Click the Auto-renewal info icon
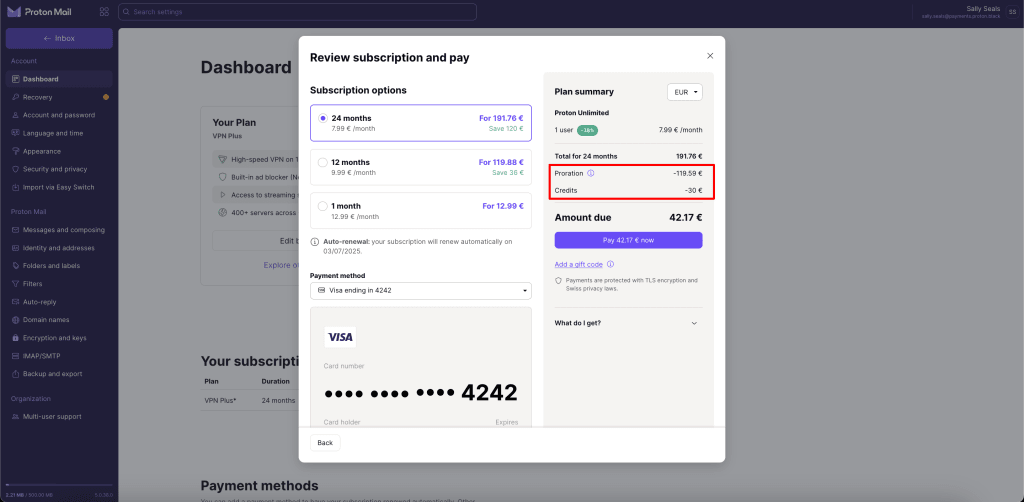This screenshot has height=502, width=1024. [315, 242]
